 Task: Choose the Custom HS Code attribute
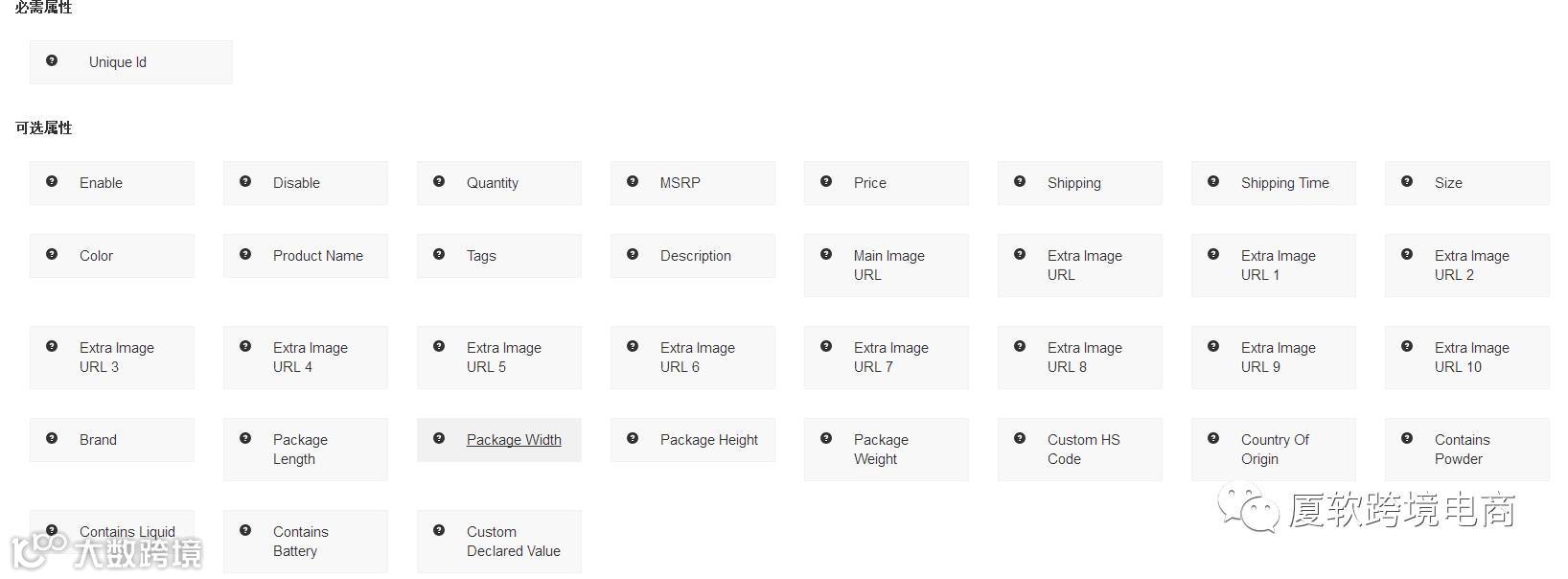click(1080, 450)
